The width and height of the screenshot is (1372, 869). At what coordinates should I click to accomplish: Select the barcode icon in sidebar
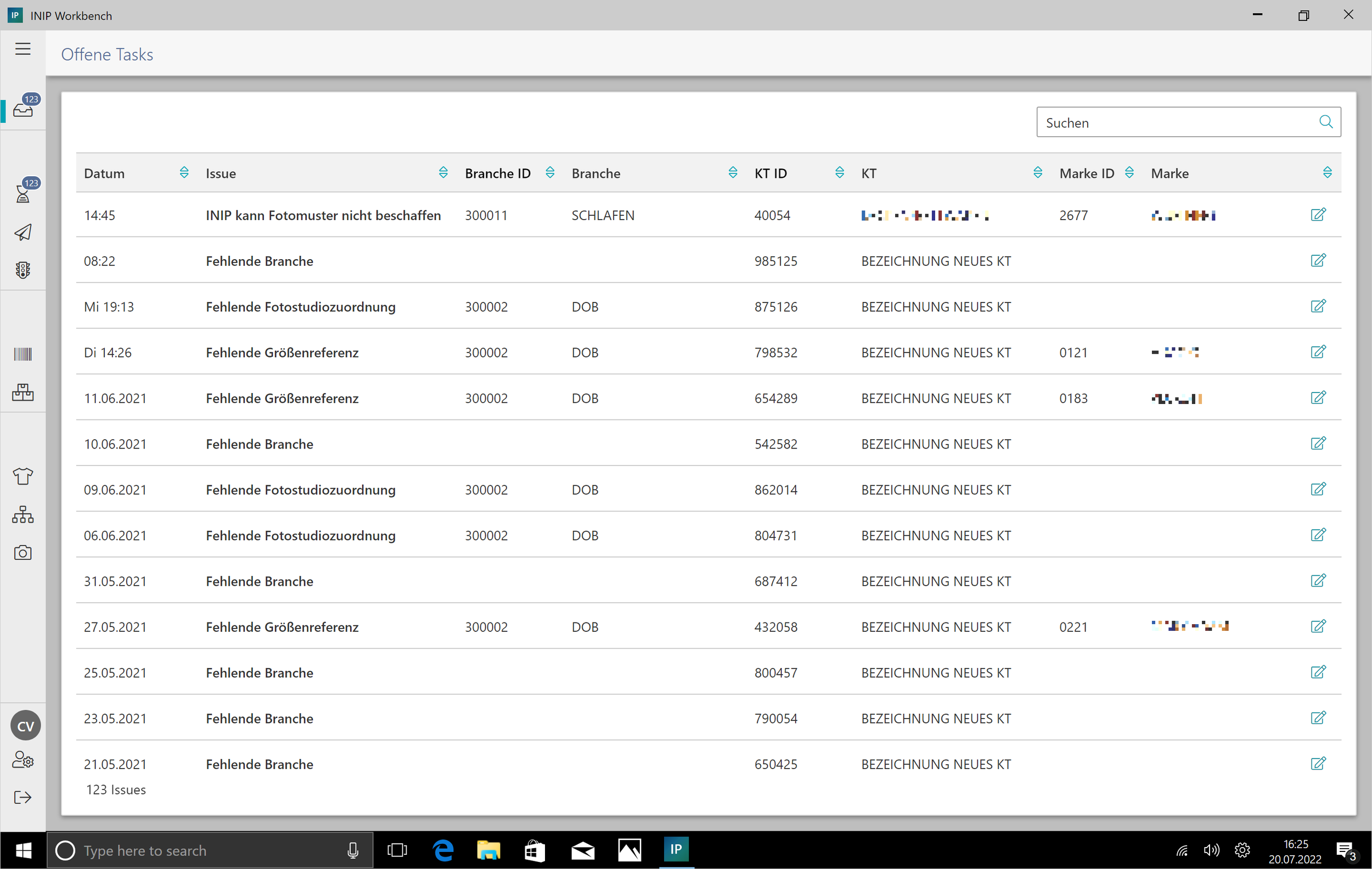[x=23, y=354]
